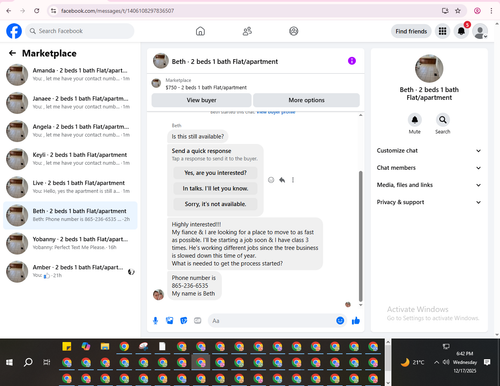Open conversation info purple icon for Beth
Image resolution: width=500 pixels, height=386 pixels.
click(352, 61)
